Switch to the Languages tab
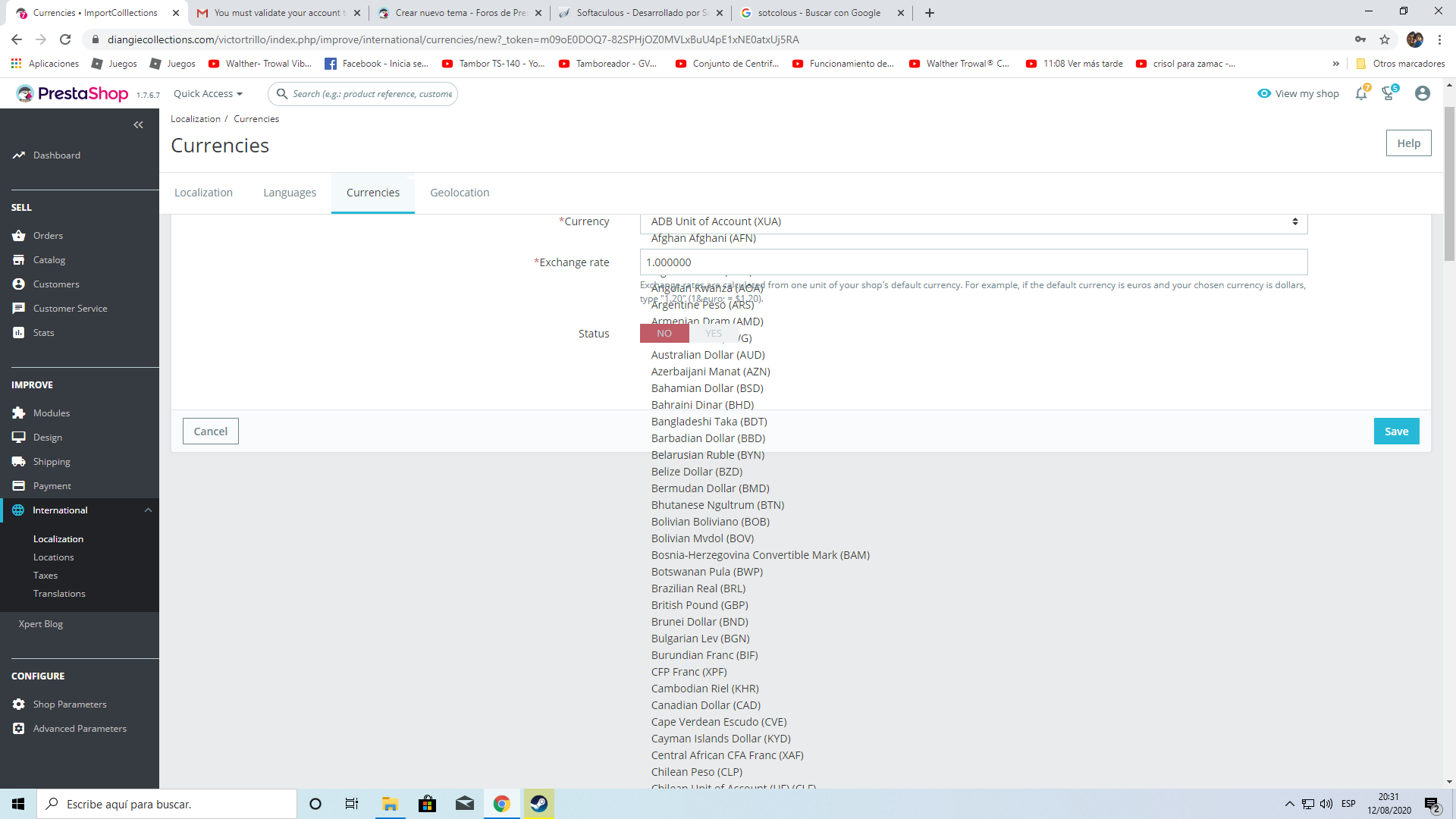1456x819 pixels. click(290, 193)
